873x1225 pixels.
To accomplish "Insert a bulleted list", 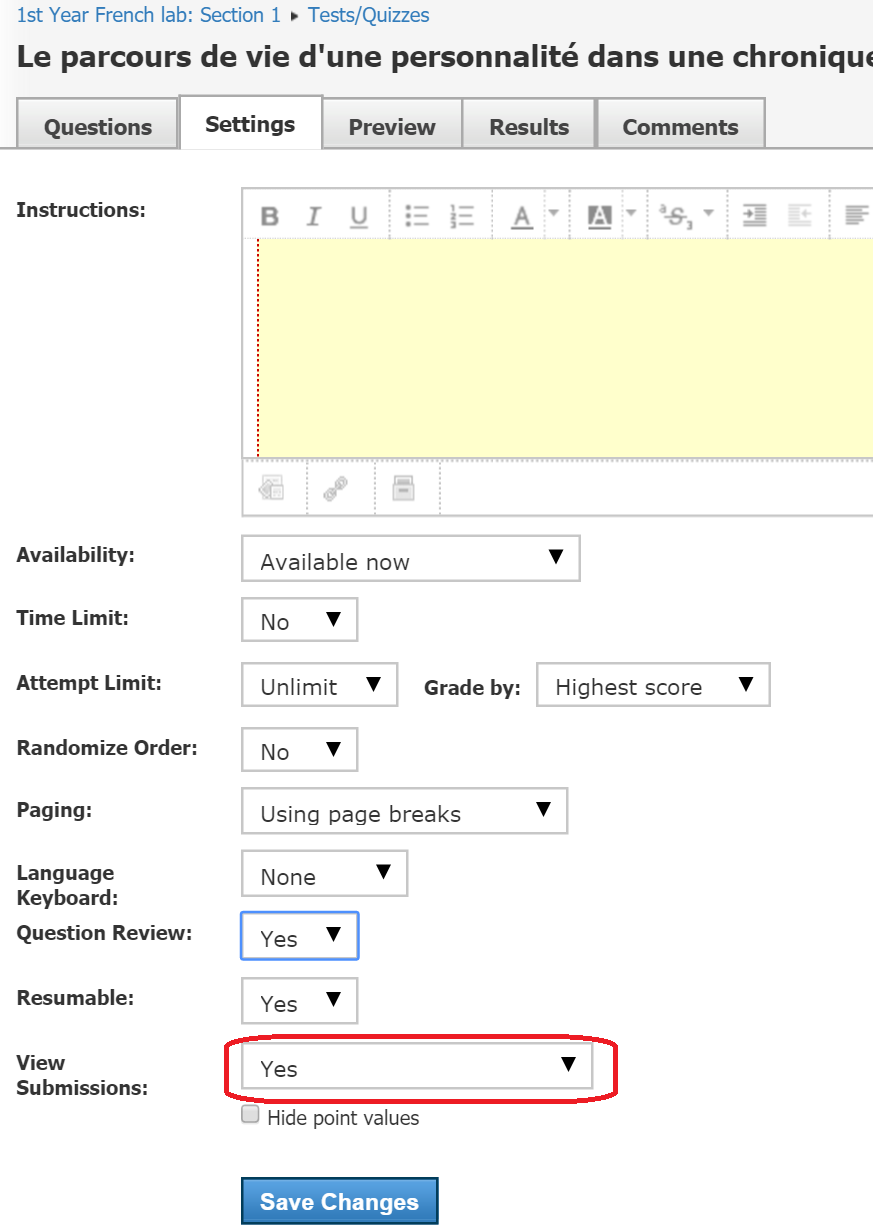I will [x=416, y=216].
